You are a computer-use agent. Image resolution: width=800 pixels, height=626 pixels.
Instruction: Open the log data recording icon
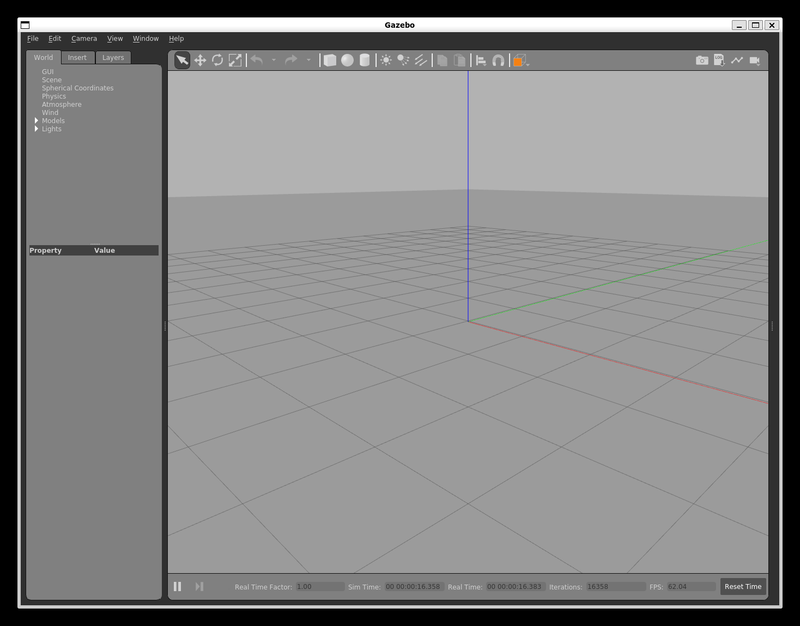click(719, 60)
